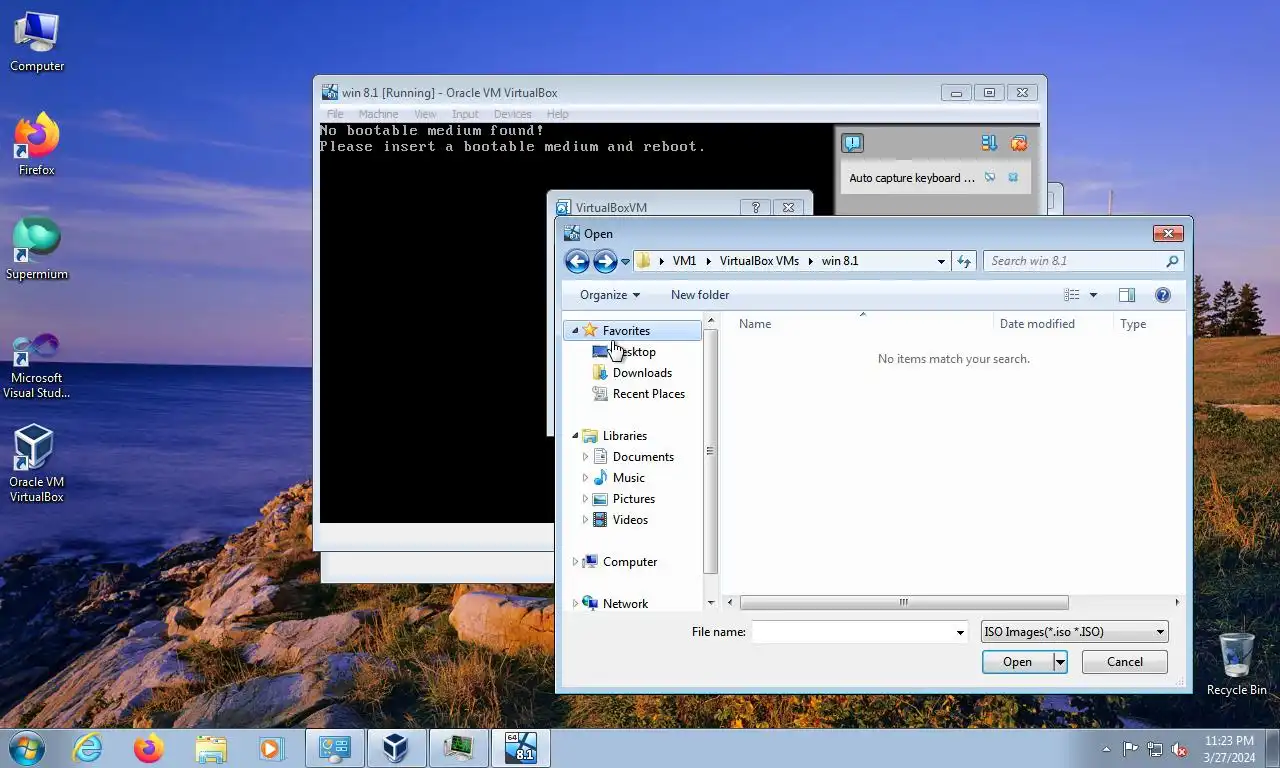Expand the address bar previous locations dropdown
The height and width of the screenshot is (768, 1280).
coord(941,261)
